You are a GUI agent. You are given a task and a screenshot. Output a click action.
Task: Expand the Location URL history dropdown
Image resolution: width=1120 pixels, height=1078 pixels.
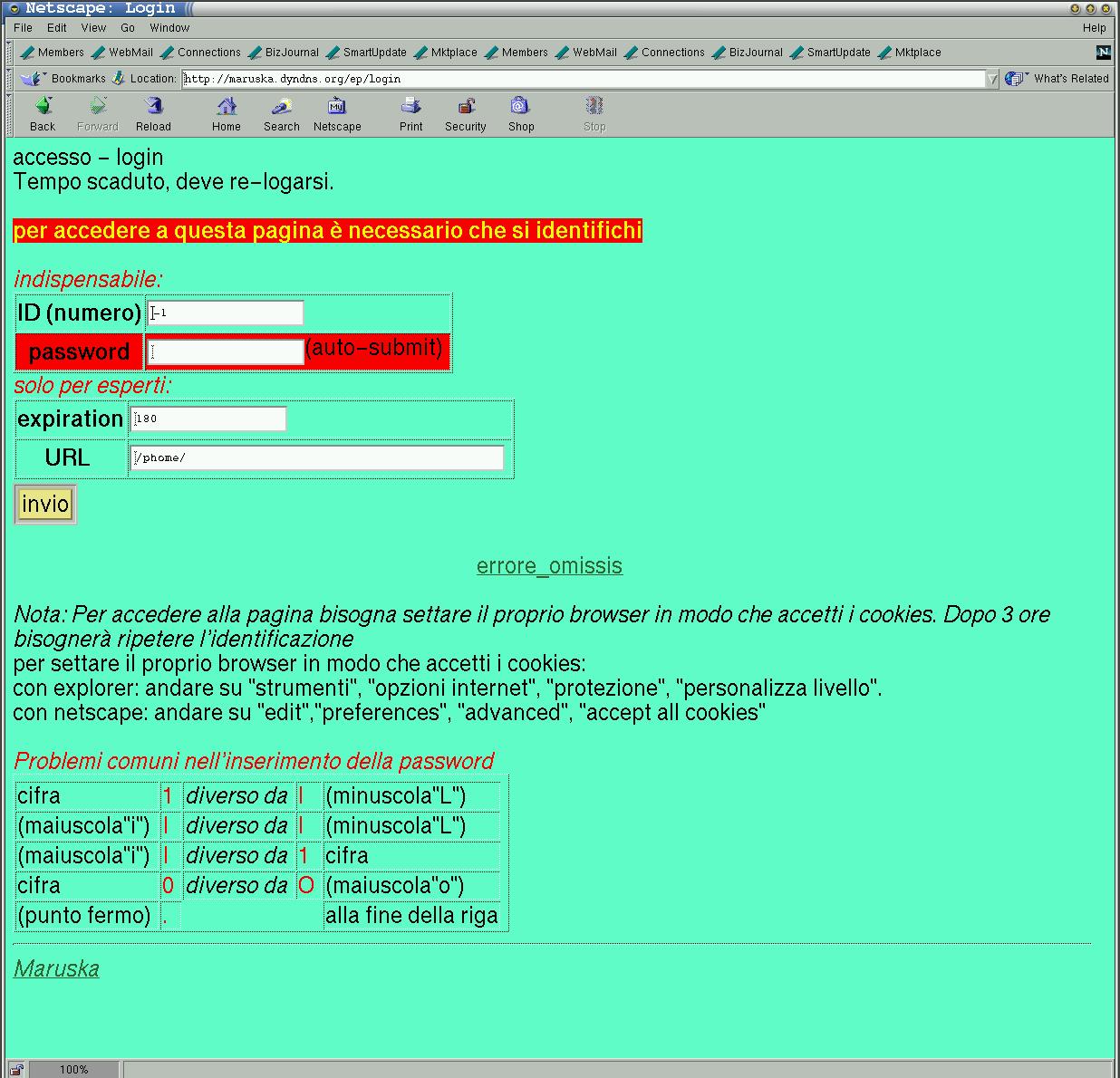(992, 79)
